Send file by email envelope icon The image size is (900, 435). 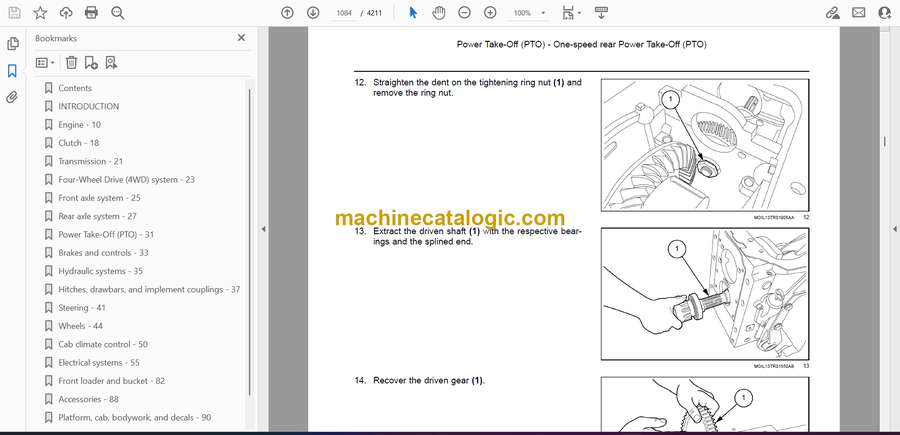coord(859,13)
